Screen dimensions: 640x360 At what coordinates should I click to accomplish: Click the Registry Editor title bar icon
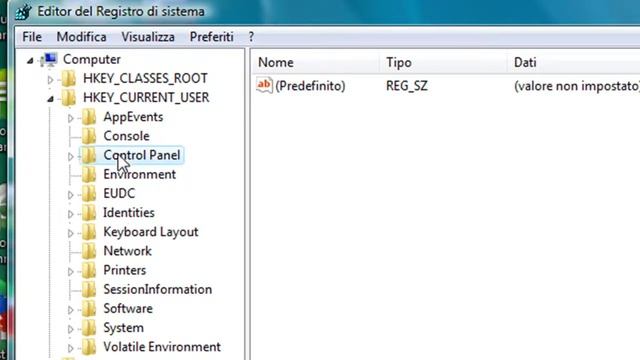click(x=23, y=11)
